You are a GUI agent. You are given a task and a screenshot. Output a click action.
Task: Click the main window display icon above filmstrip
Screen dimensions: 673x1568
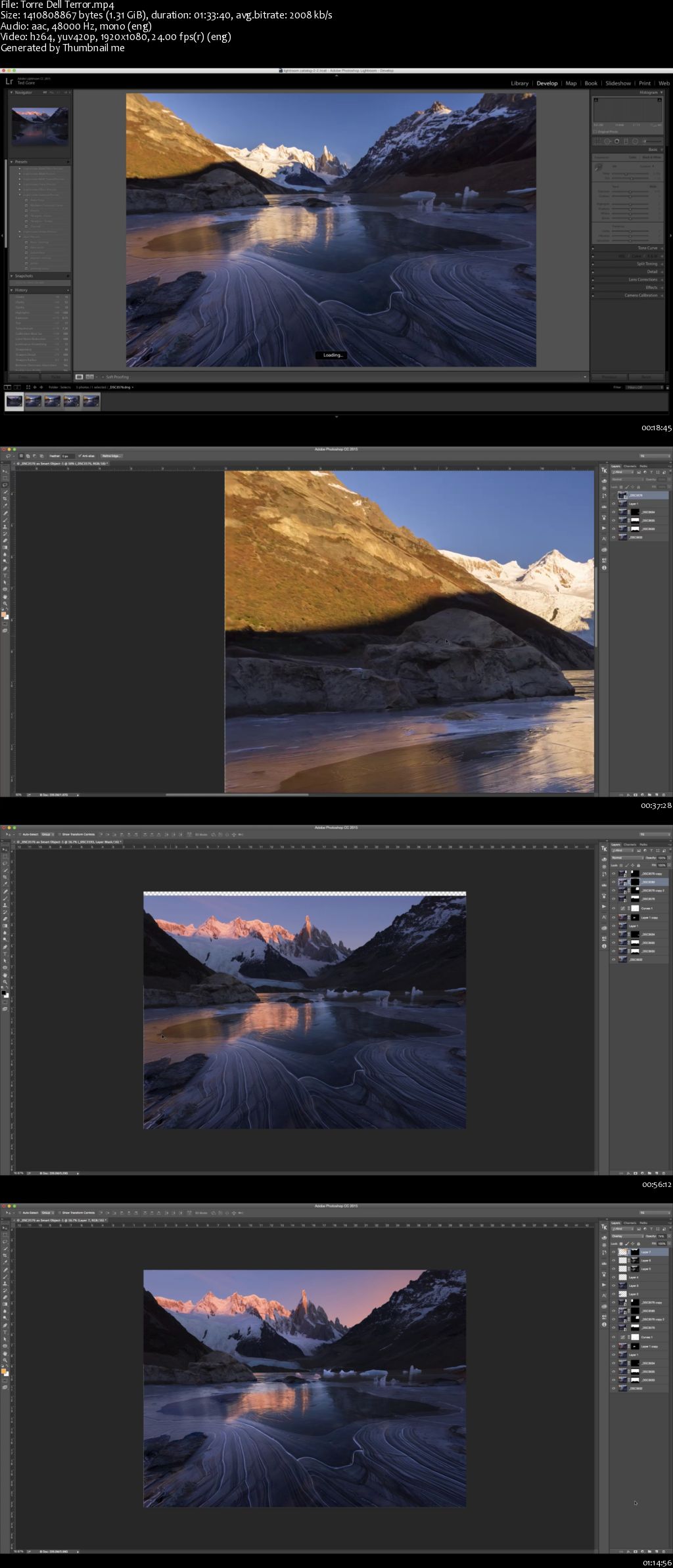(7, 387)
